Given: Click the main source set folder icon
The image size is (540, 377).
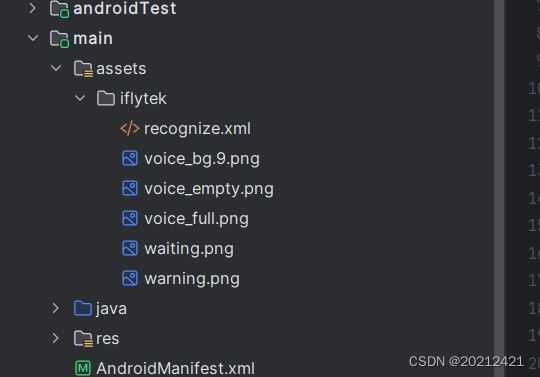Looking at the screenshot, I should click(59, 39).
